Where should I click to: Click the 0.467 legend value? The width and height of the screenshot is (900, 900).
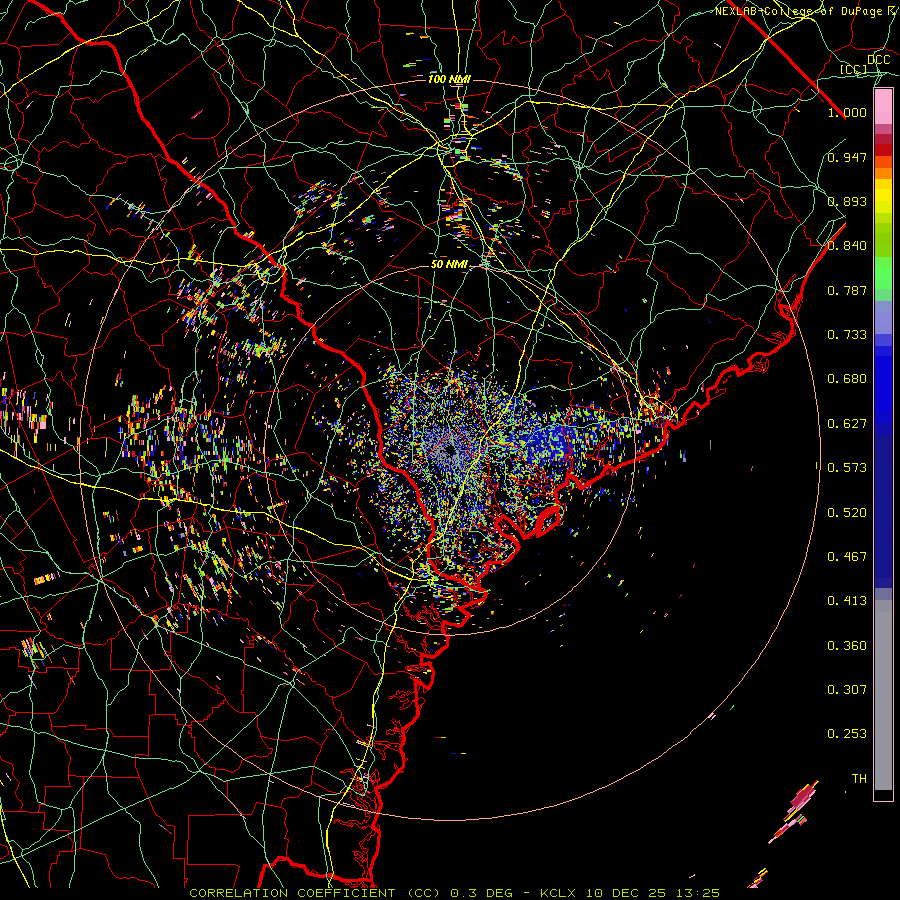click(x=847, y=557)
